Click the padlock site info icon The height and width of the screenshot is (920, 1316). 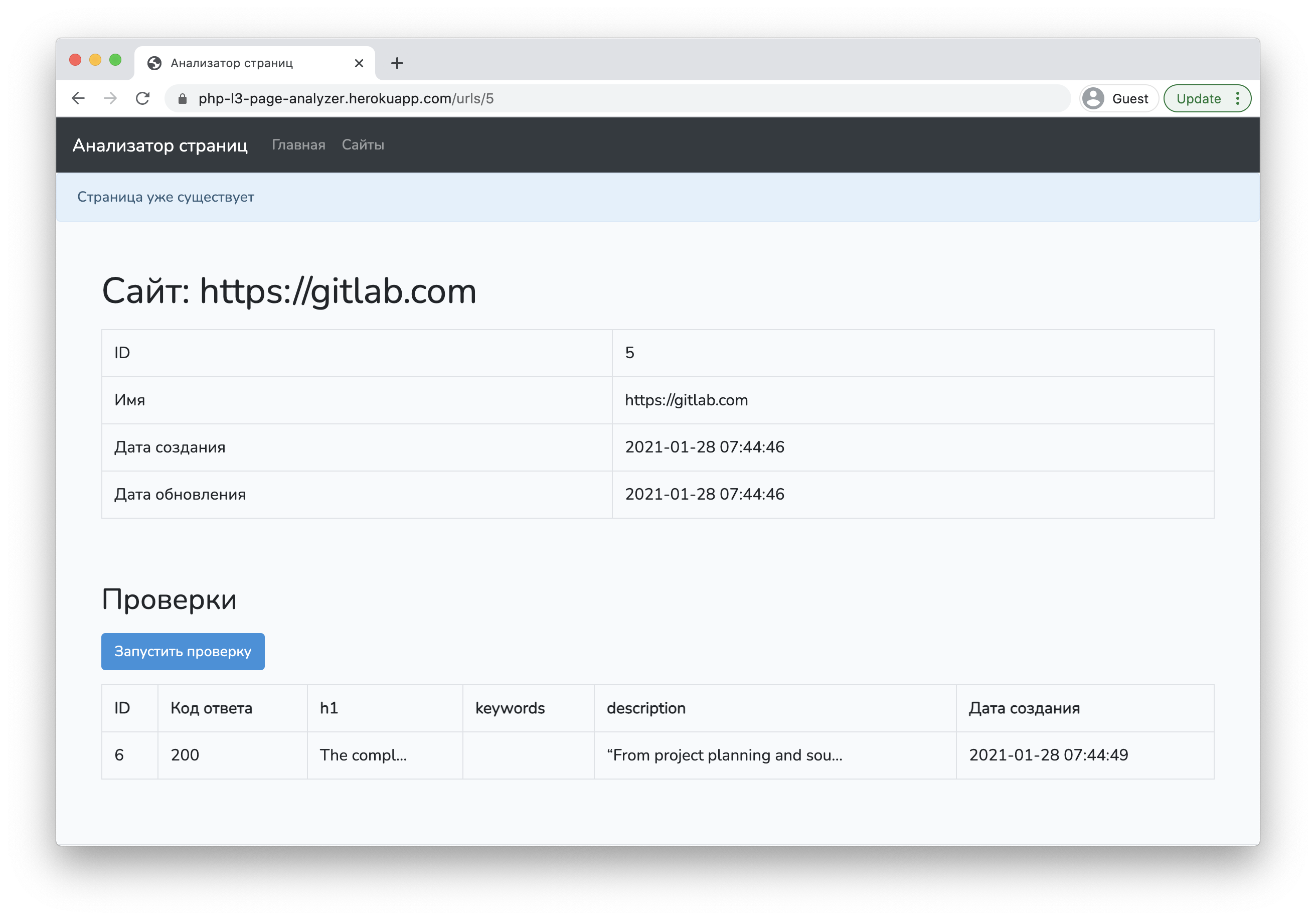(x=182, y=99)
